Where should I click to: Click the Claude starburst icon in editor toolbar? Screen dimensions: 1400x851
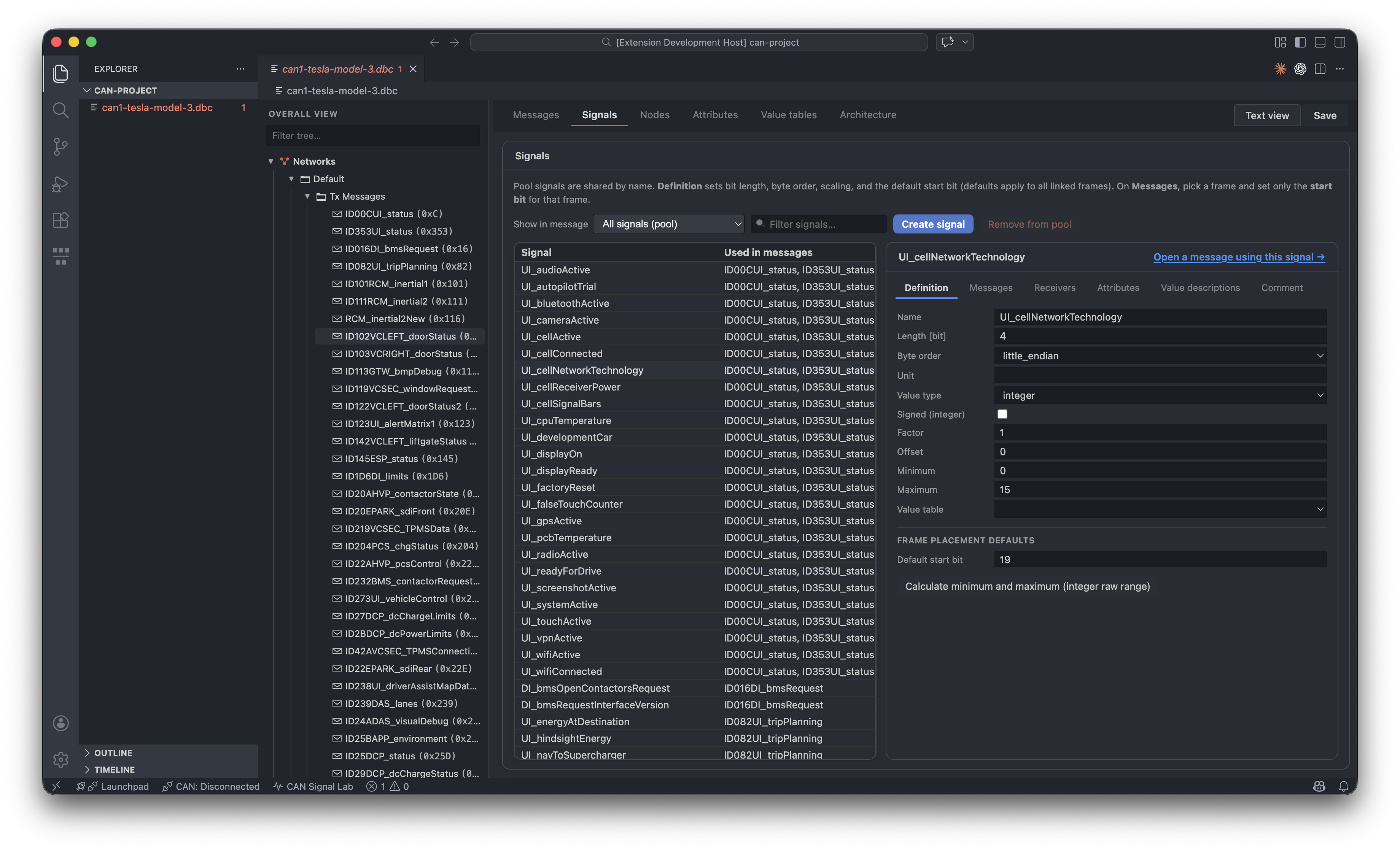1280,69
